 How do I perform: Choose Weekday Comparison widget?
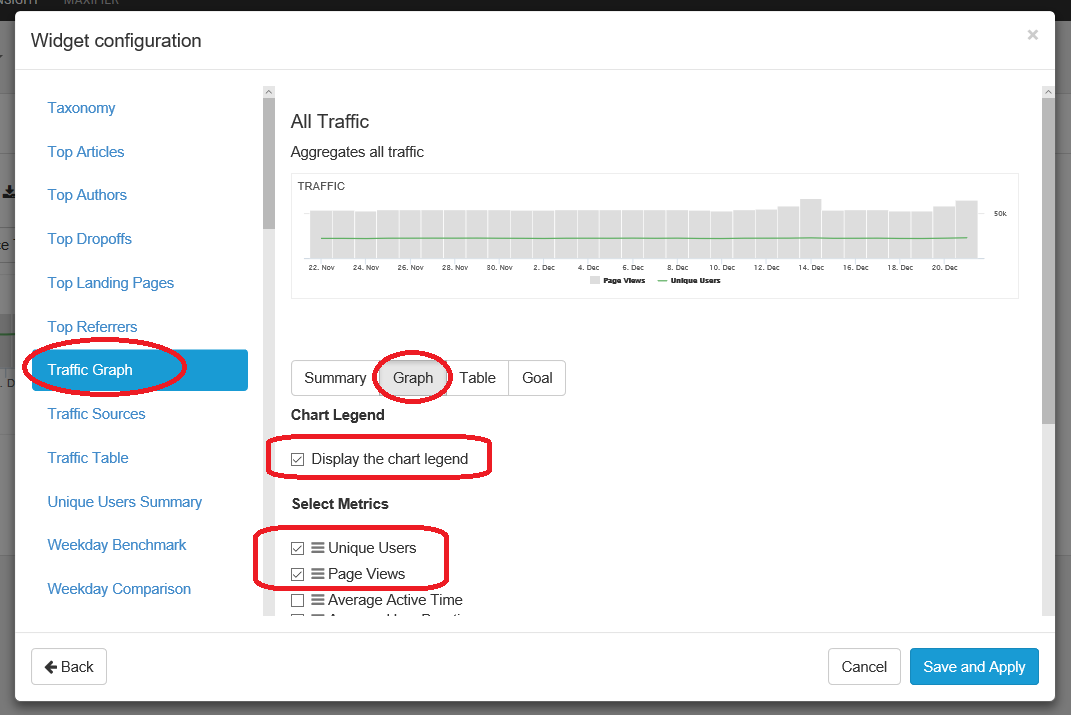point(120,591)
